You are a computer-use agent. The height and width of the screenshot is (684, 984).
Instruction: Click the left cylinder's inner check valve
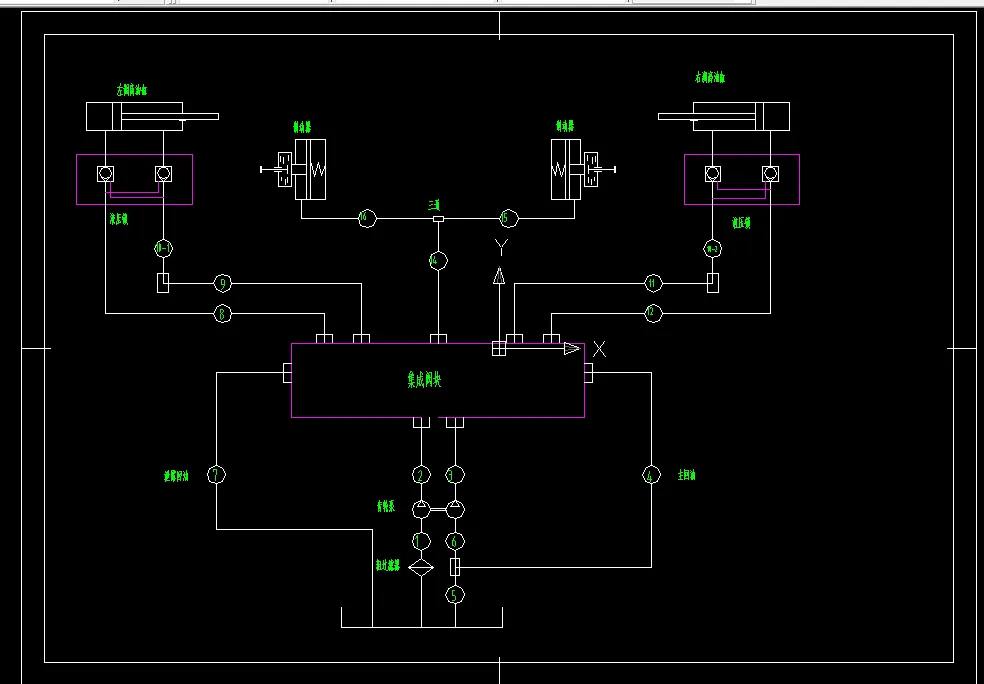(x=163, y=174)
